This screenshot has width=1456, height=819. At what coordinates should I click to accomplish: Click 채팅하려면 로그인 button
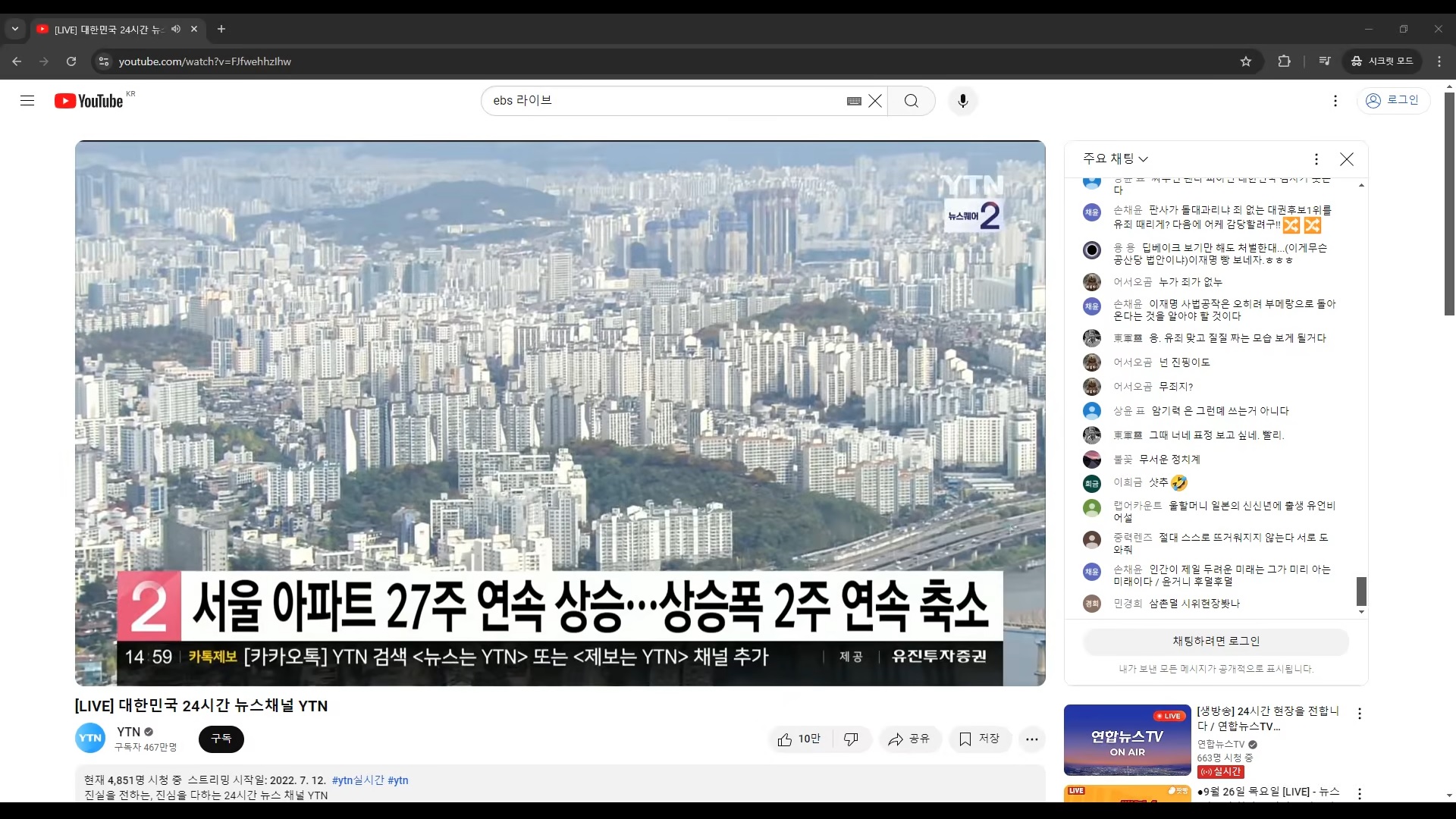1216,642
